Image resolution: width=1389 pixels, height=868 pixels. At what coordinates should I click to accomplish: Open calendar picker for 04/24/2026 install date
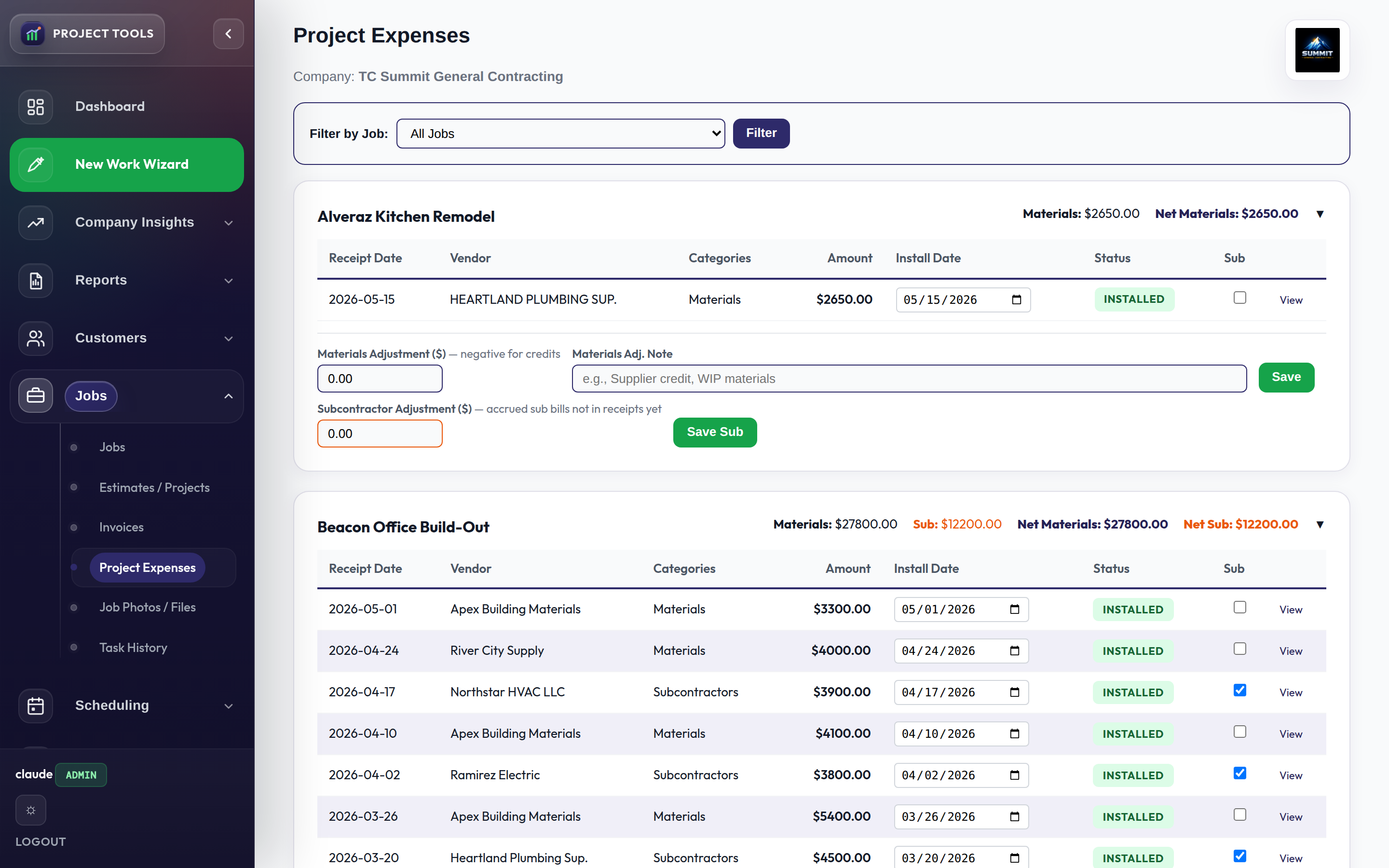coord(1015,651)
